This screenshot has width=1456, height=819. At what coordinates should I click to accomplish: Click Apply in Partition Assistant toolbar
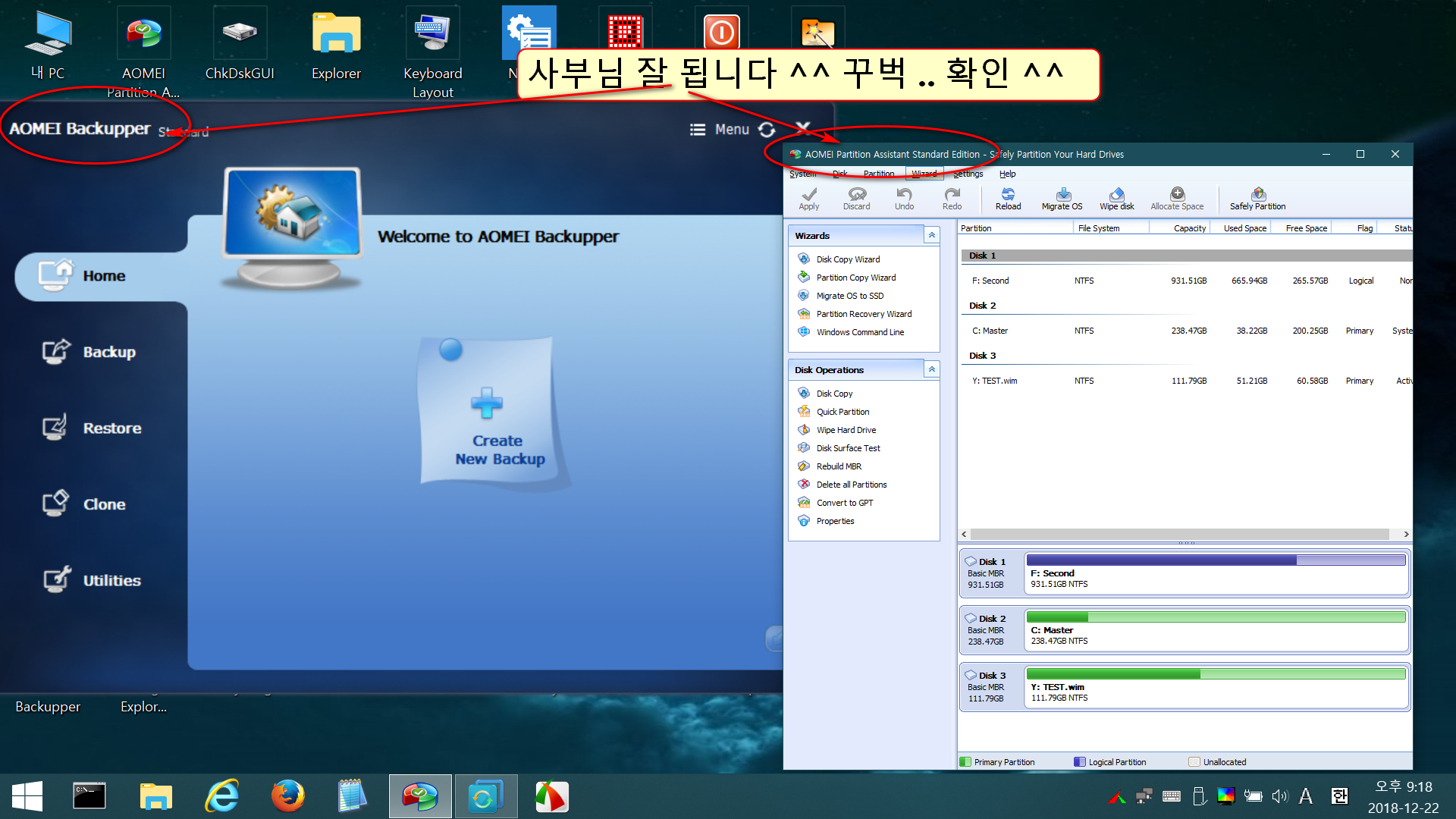pos(808,199)
